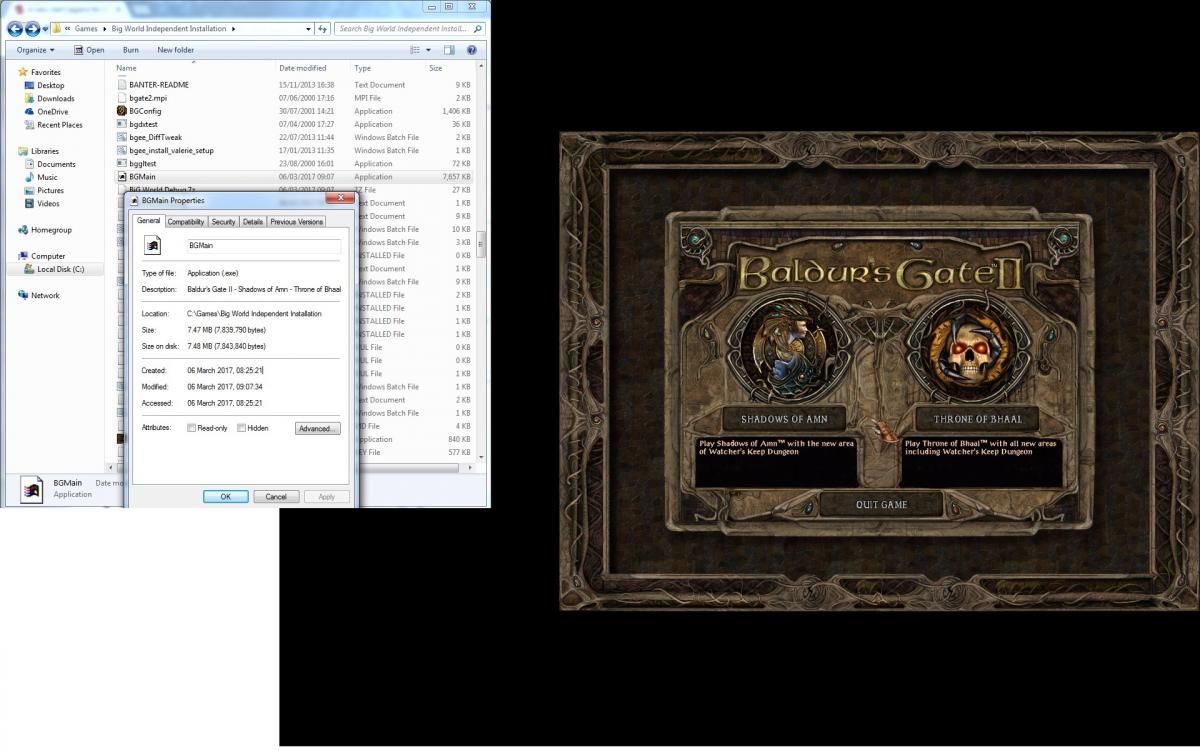This screenshot has width=1200, height=750.
Task: Click Games in the address breadcrumb
Action: (86, 29)
